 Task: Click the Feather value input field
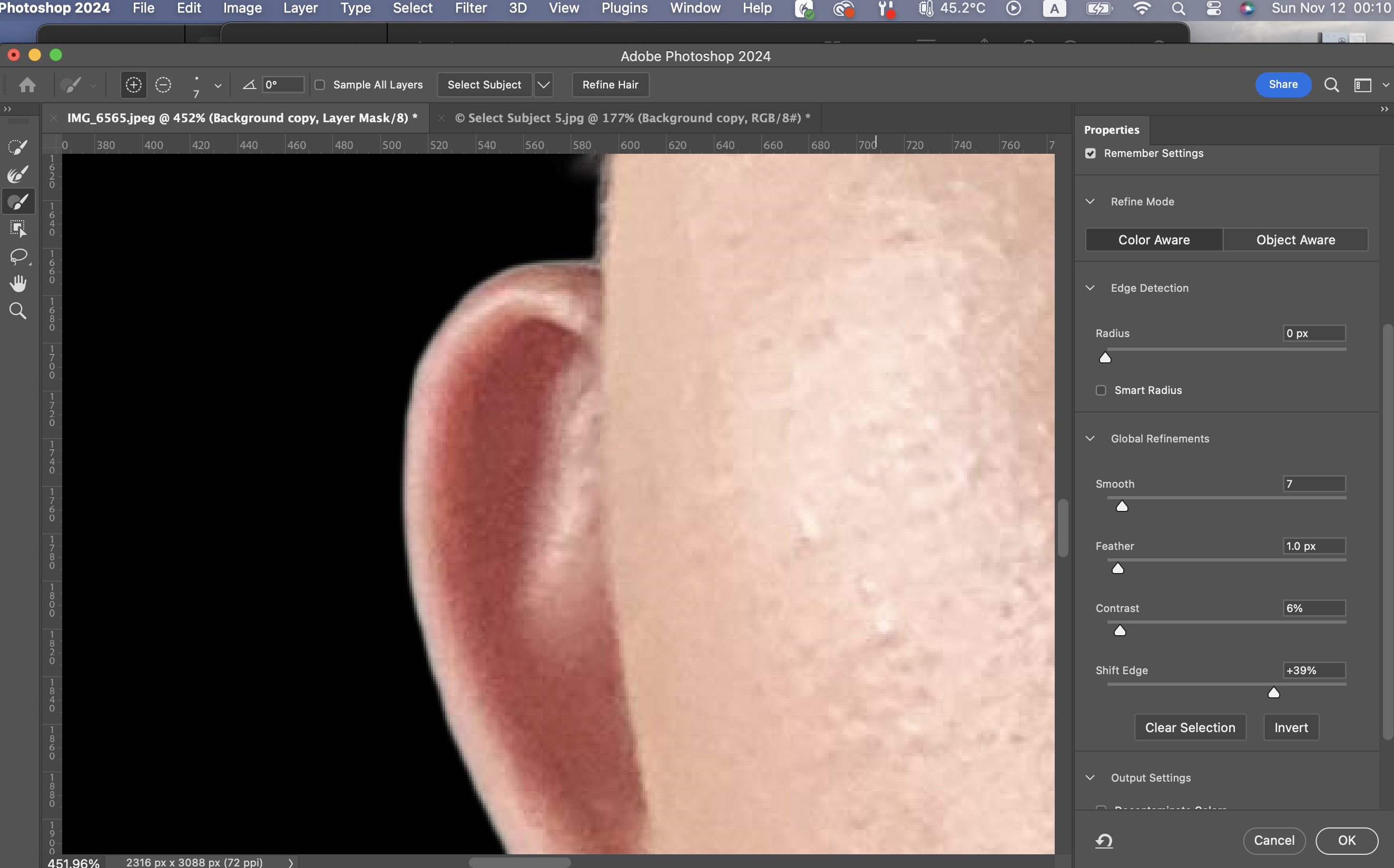(1313, 546)
